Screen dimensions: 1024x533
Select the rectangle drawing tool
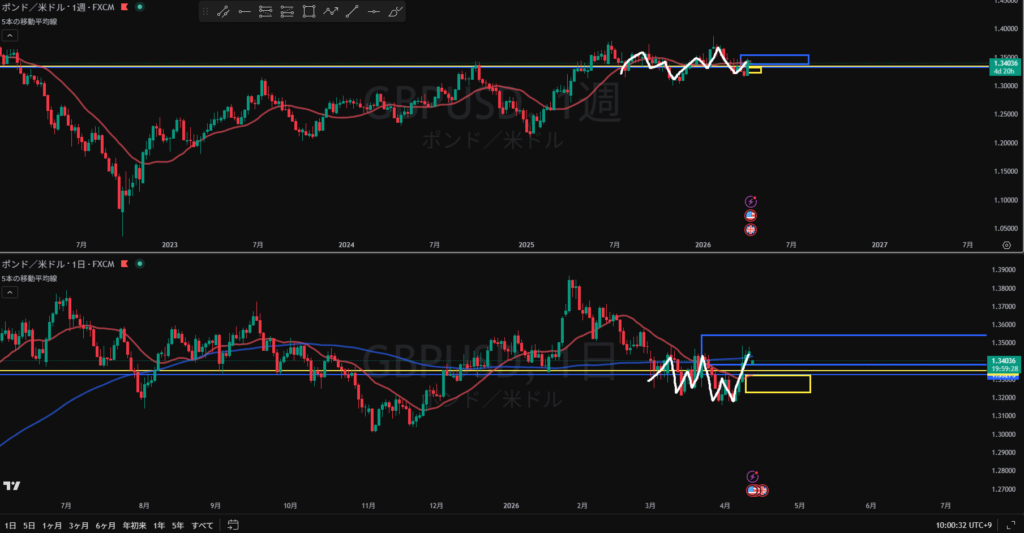(308, 12)
